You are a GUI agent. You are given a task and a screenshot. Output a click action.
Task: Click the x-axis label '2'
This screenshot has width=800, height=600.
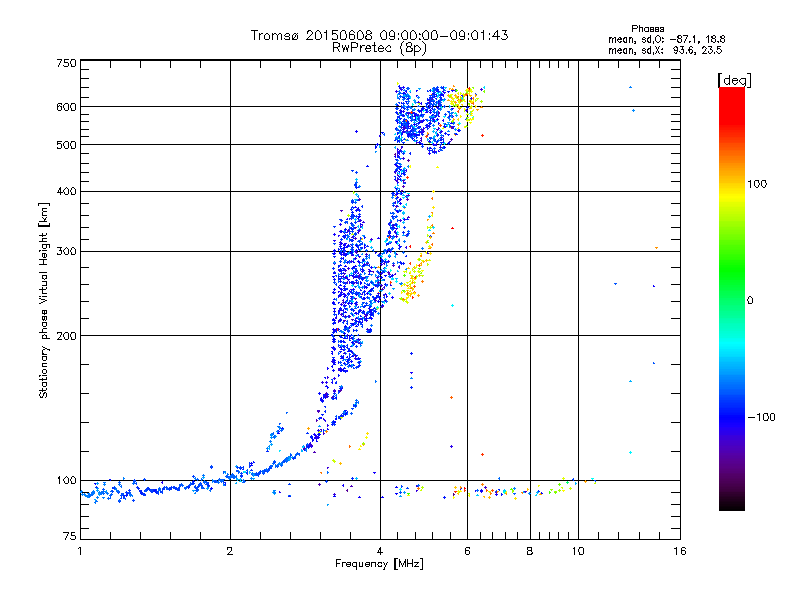(230, 551)
